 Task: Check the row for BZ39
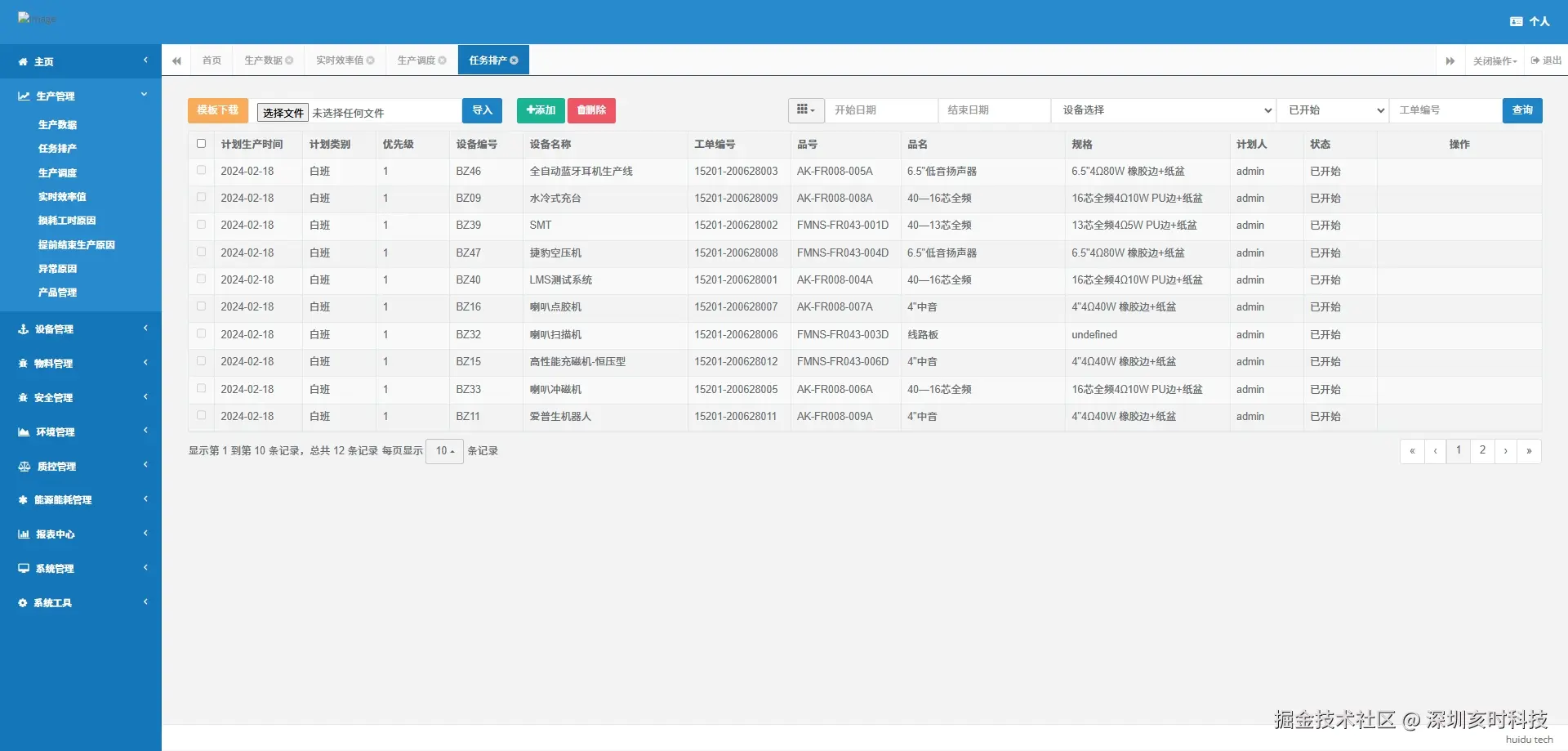click(201, 224)
